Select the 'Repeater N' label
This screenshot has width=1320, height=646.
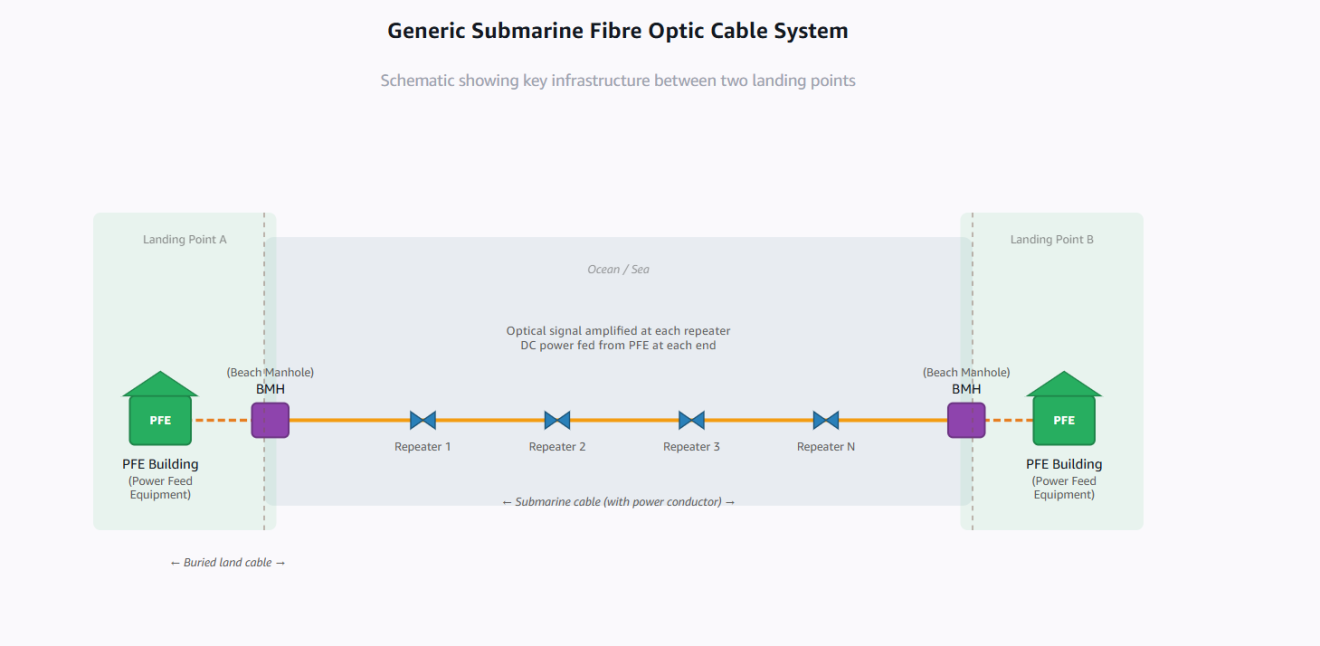[x=826, y=447]
